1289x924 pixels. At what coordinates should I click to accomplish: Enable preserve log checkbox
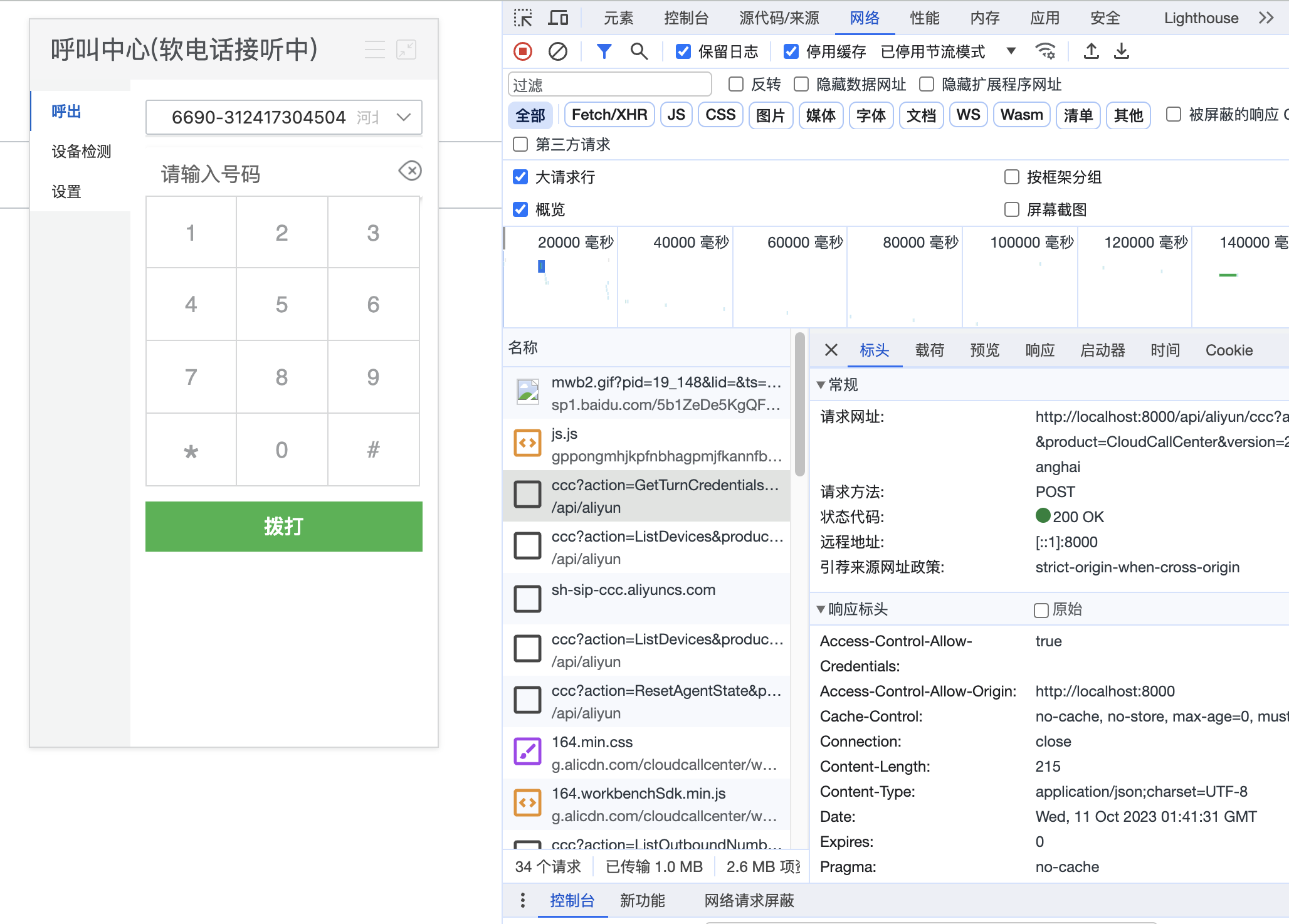pyautogui.click(x=683, y=51)
